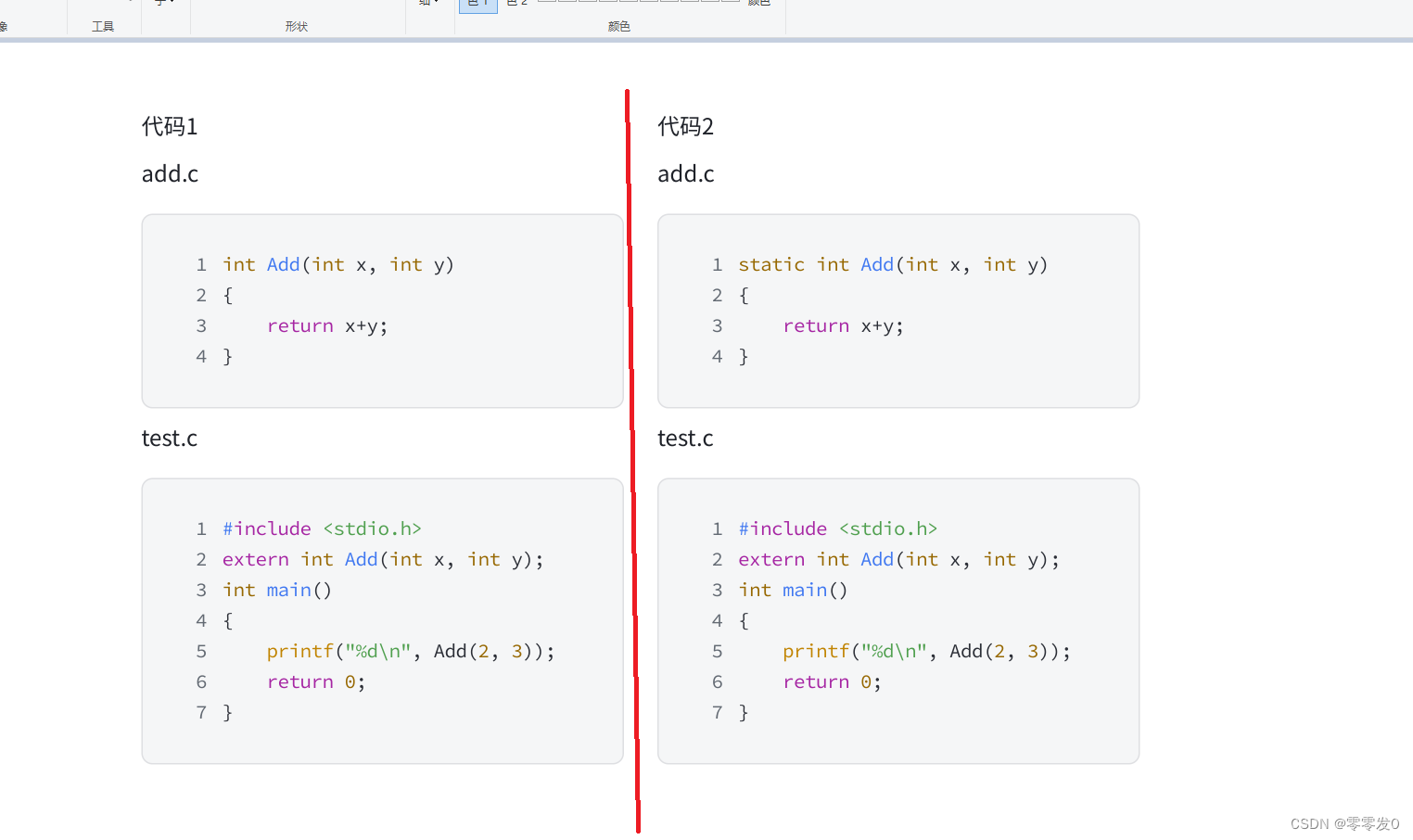Click the printf line in 代码1 test.c
Image resolution: width=1413 pixels, height=840 pixels.
click(x=411, y=651)
